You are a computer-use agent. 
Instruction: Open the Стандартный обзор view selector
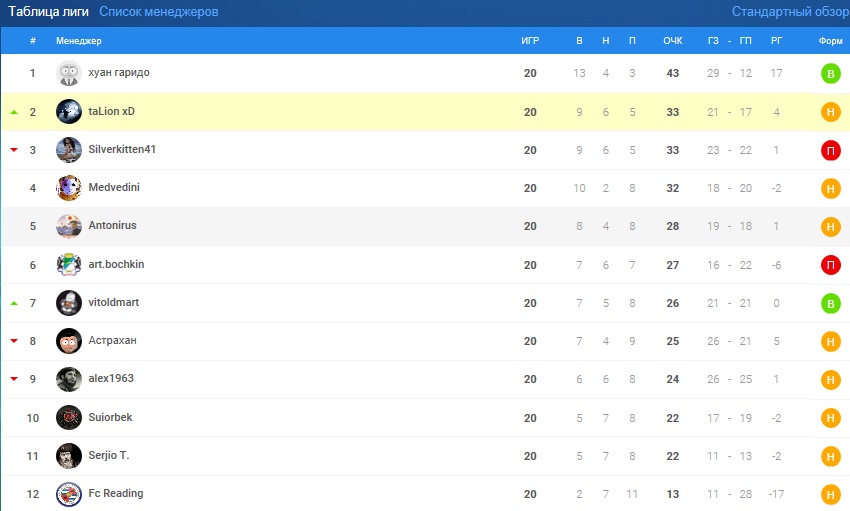coord(789,12)
